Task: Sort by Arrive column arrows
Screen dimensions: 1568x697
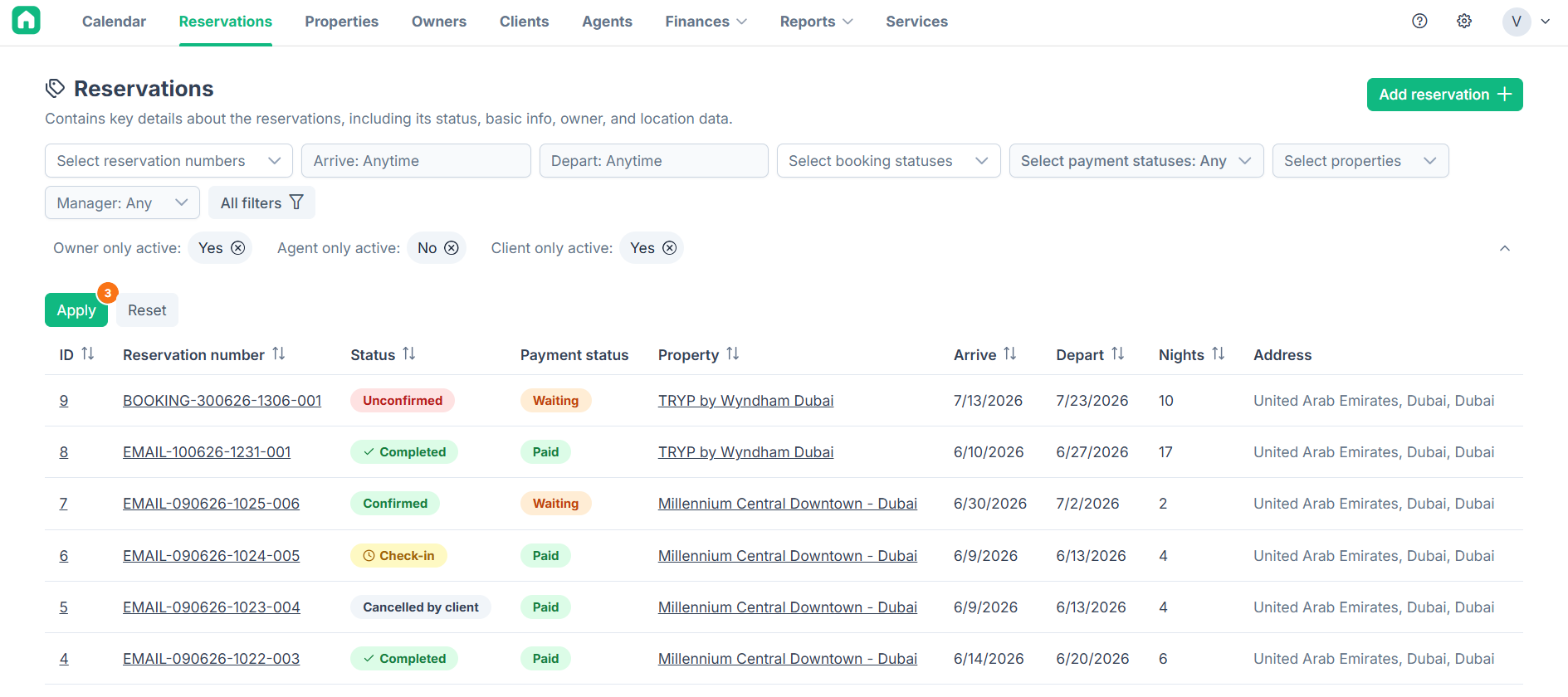Action: coord(1010,354)
